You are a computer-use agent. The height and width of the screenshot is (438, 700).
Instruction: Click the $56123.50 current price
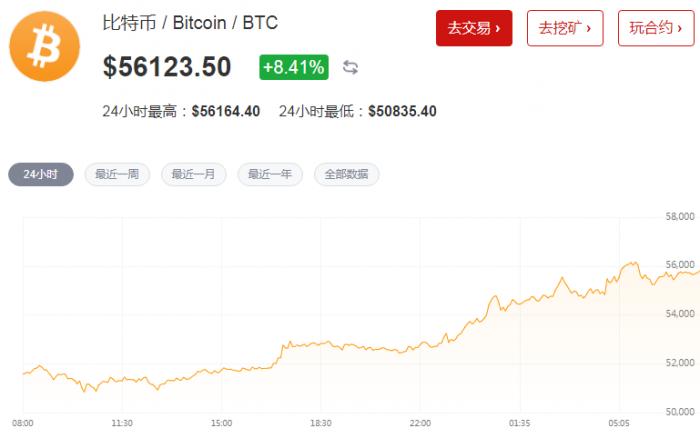[167, 67]
